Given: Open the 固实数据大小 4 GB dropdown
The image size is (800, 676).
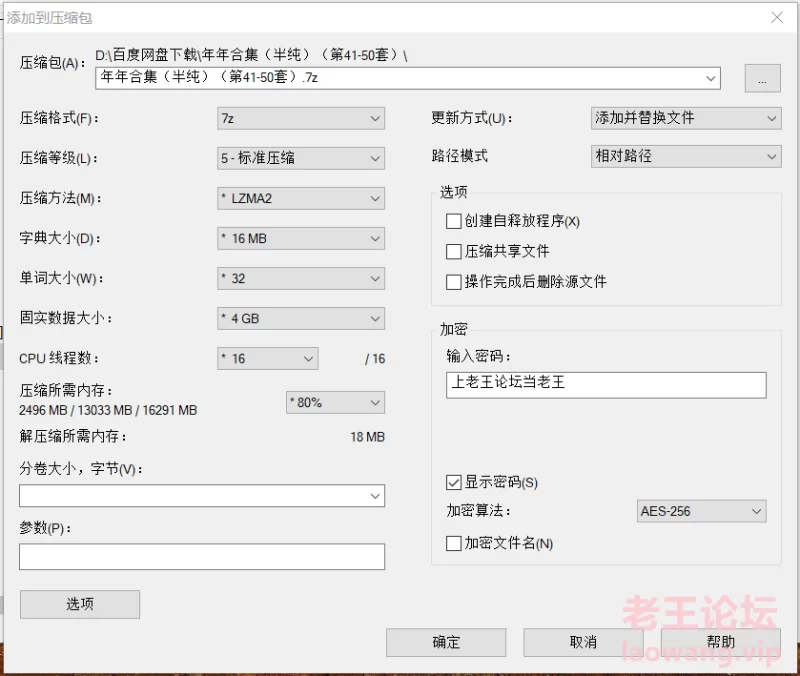Looking at the screenshot, I should (301, 318).
